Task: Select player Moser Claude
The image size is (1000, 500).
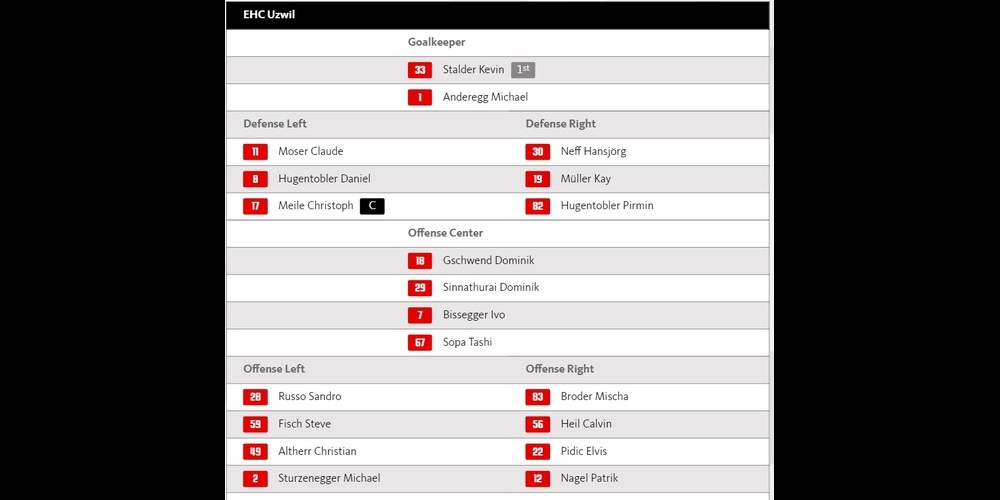Action: pyautogui.click(x=310, y=152)
